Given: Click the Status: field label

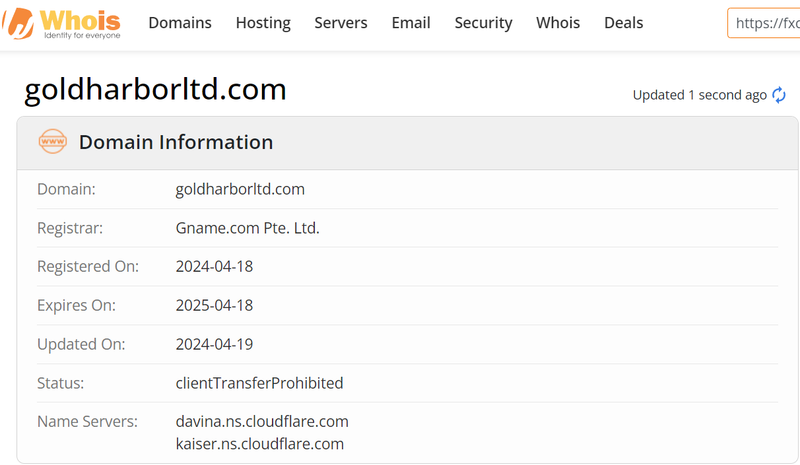Looking at the screenshot, I should click(60, 383).
